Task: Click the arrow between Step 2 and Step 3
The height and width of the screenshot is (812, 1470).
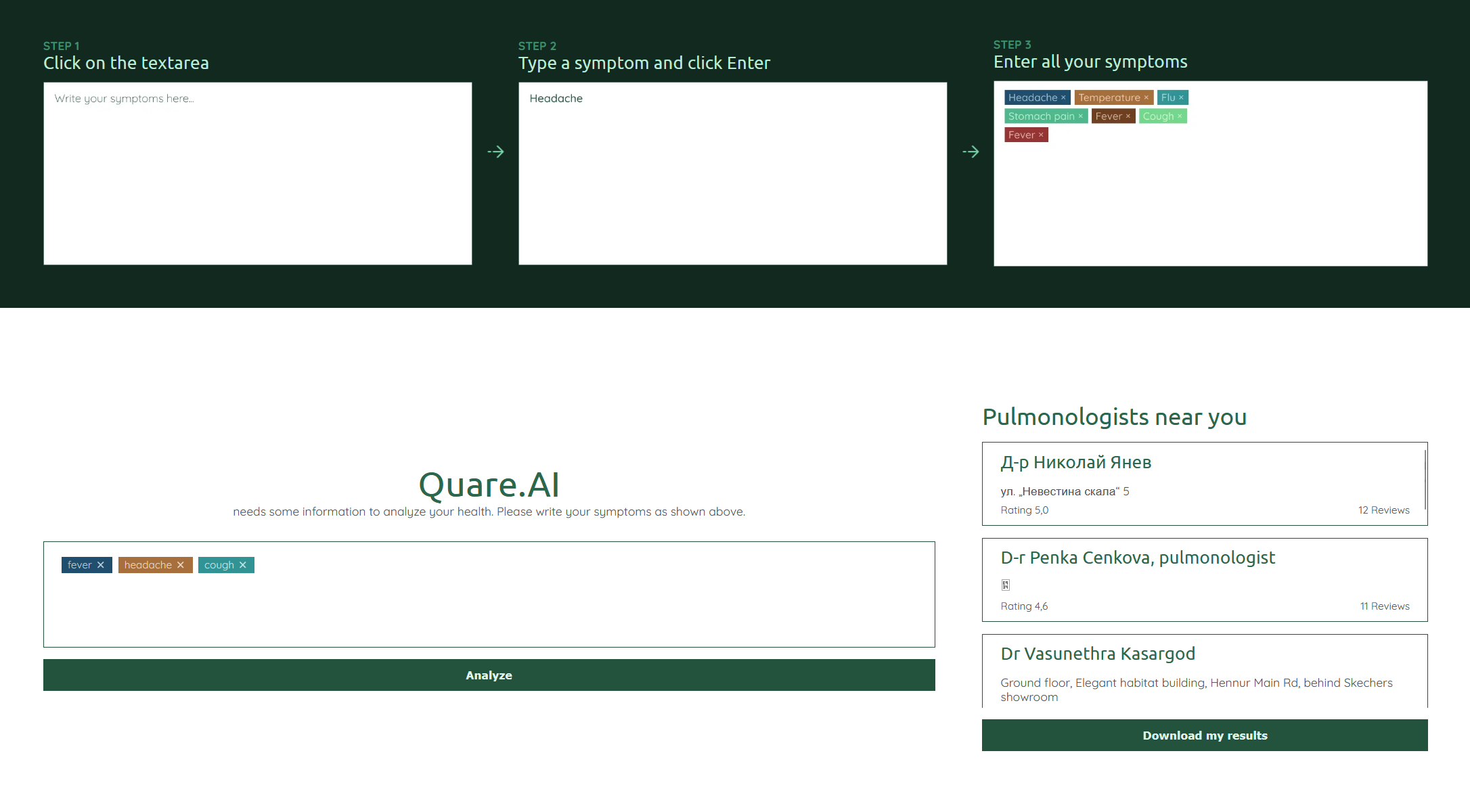Action: click(x=971, y=152)
